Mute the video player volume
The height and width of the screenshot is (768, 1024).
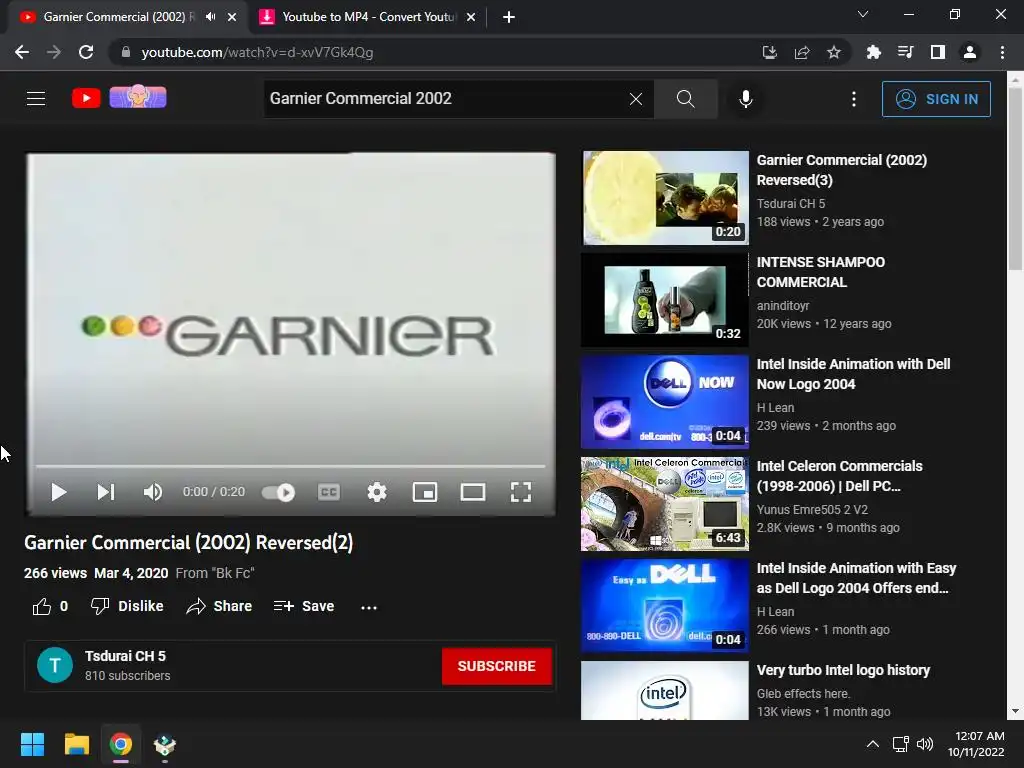[153, 492]
